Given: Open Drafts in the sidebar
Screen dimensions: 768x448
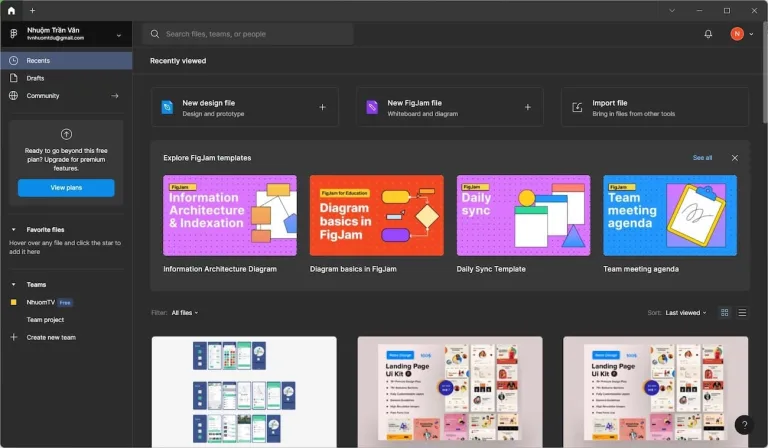Looking at the screenshot, I should coord(35,78).
